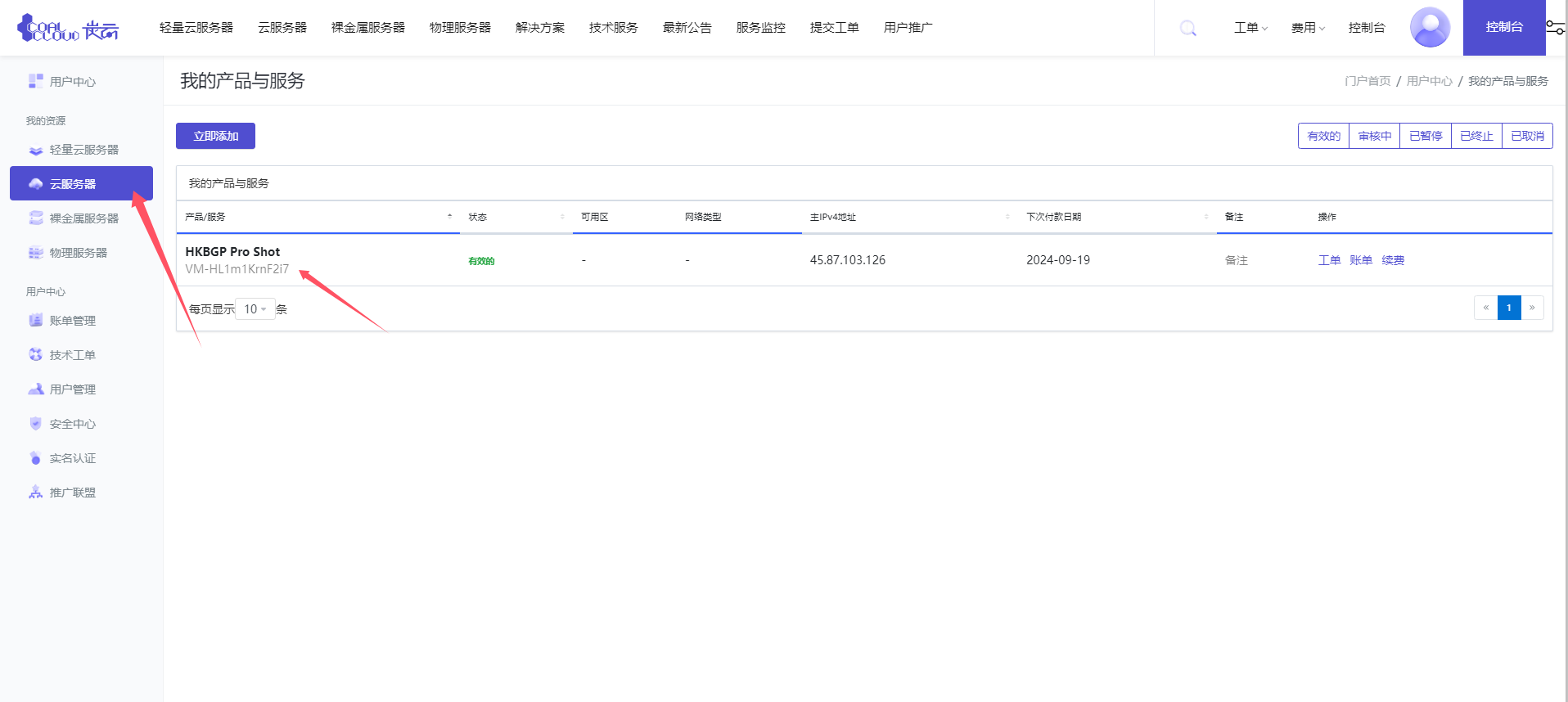Image resolution: width=1568 pixels, height=702 pixels.
Task: Open the user avatar profile icon
Action: pyautogui.click(x=1430, y=28)
